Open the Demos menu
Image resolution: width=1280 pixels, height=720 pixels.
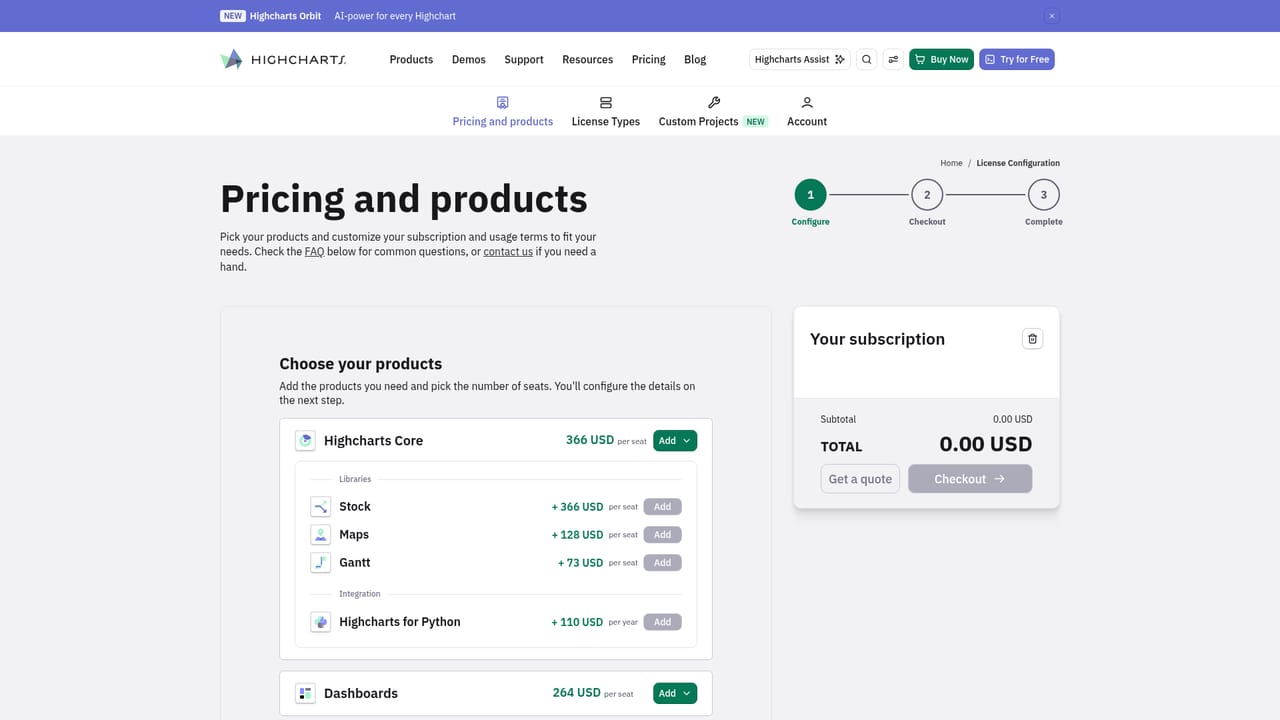tap(468, 59)
